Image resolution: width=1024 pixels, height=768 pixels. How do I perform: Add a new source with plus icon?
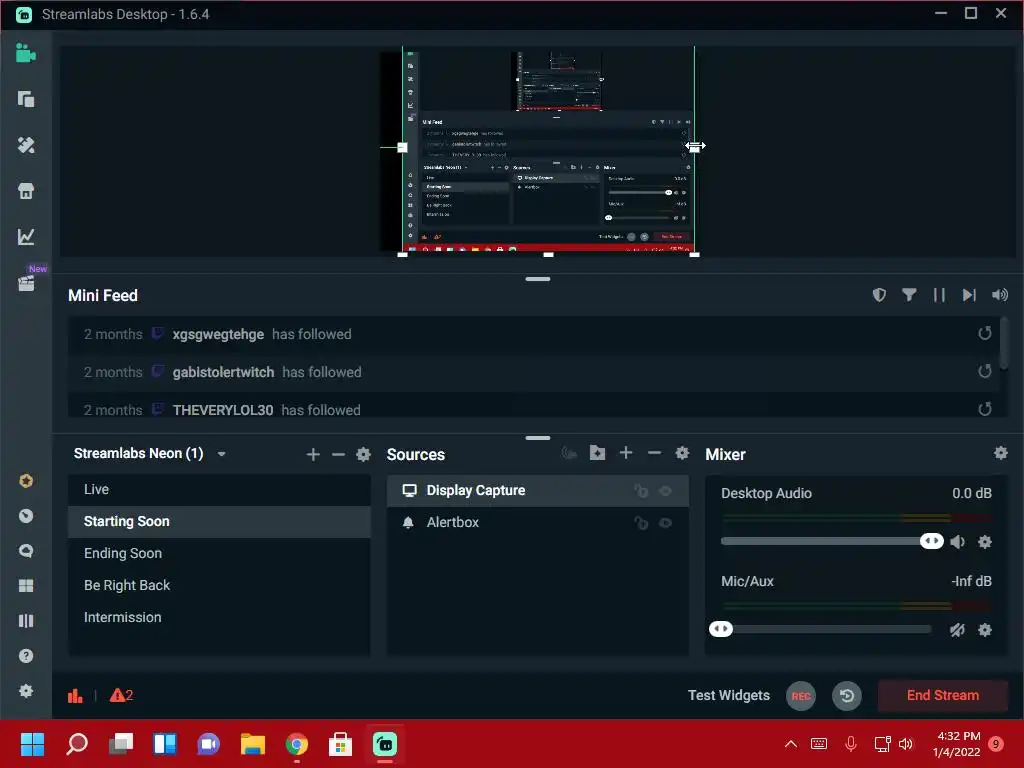click(626, 453)
